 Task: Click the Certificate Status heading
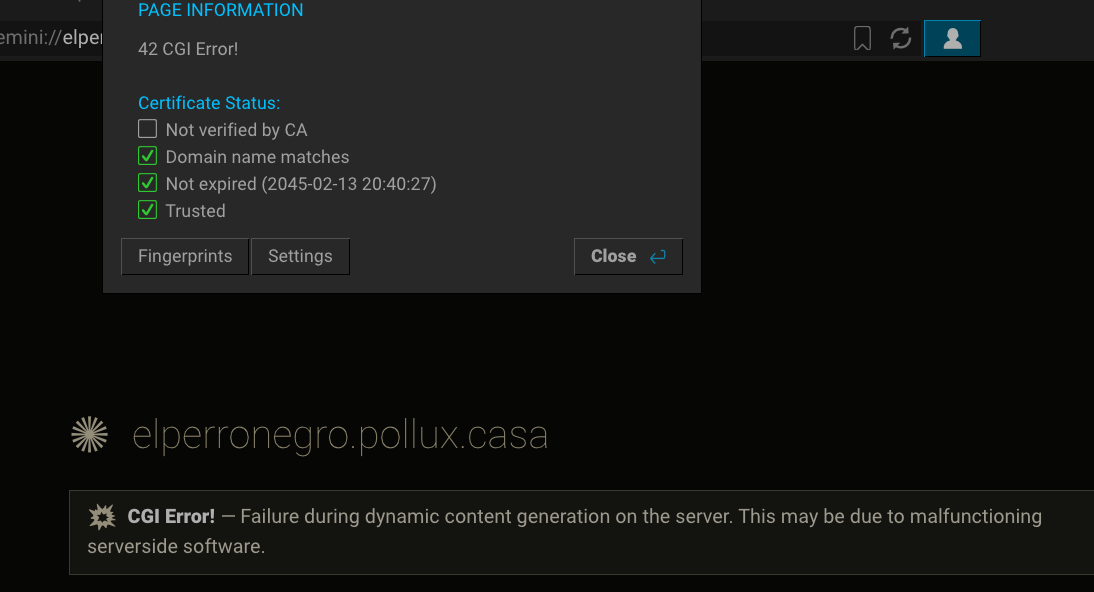(209, 103)
